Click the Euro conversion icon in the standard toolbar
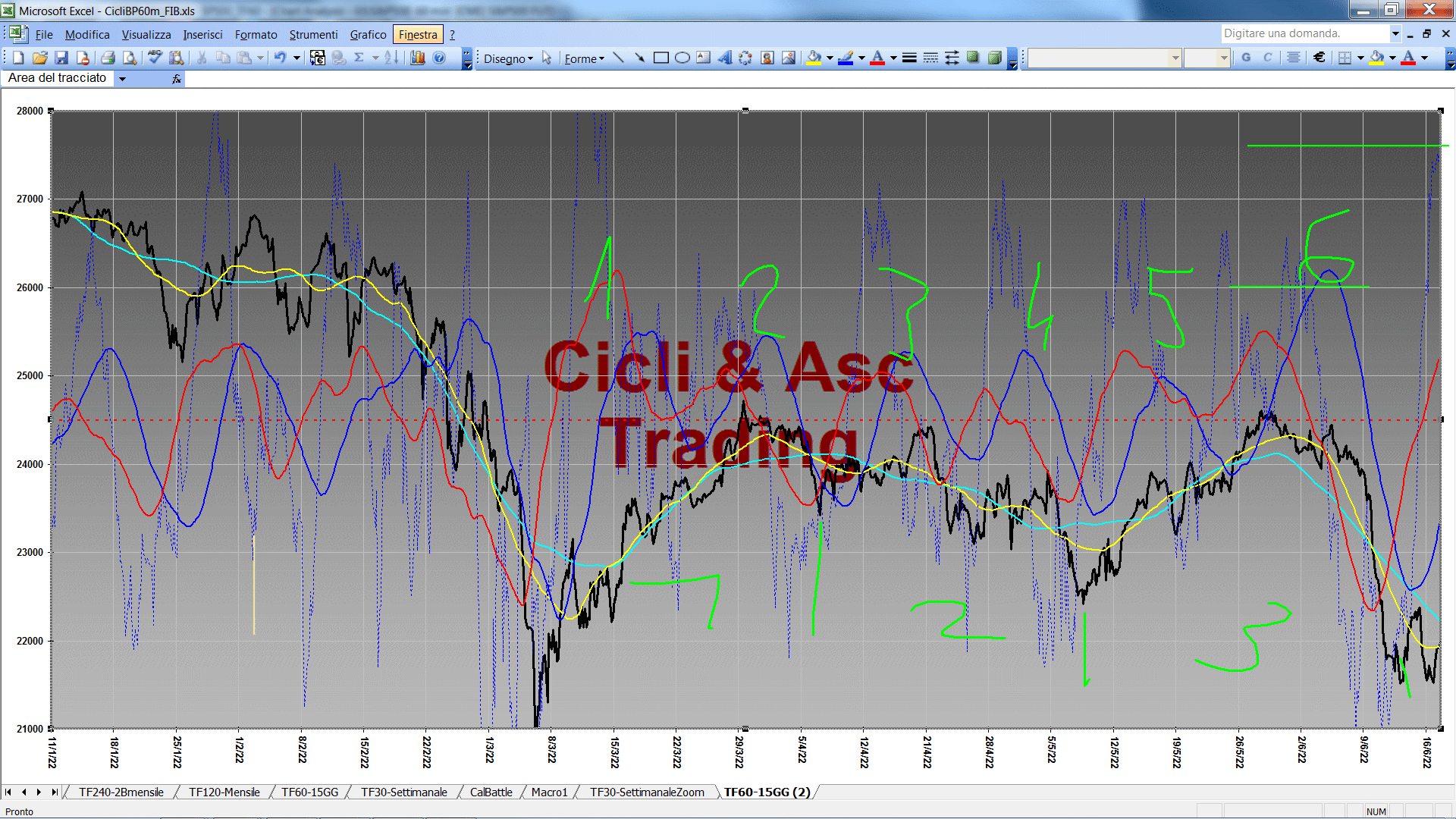This screenshot has width=1456, height=819. 318,58
